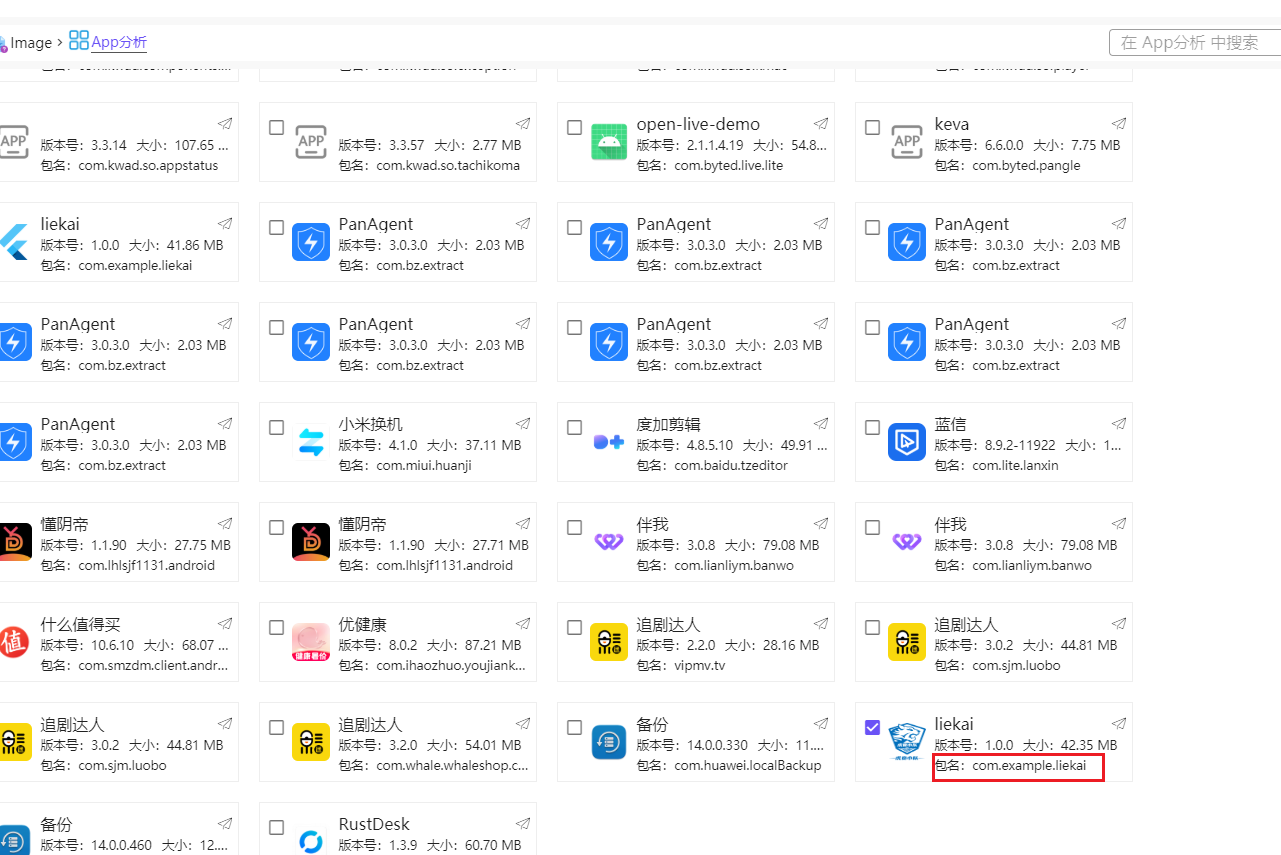This screenshot has height=855, width=1281.
Task: Click package name com.lite.lanxin
Action: (1015, 465)
